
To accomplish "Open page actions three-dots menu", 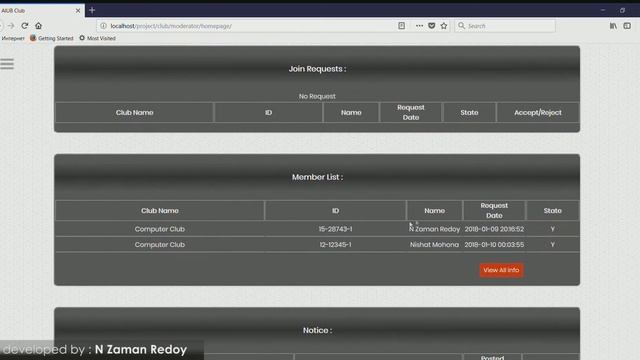I will pyautogui.click(x=419, y=26).
